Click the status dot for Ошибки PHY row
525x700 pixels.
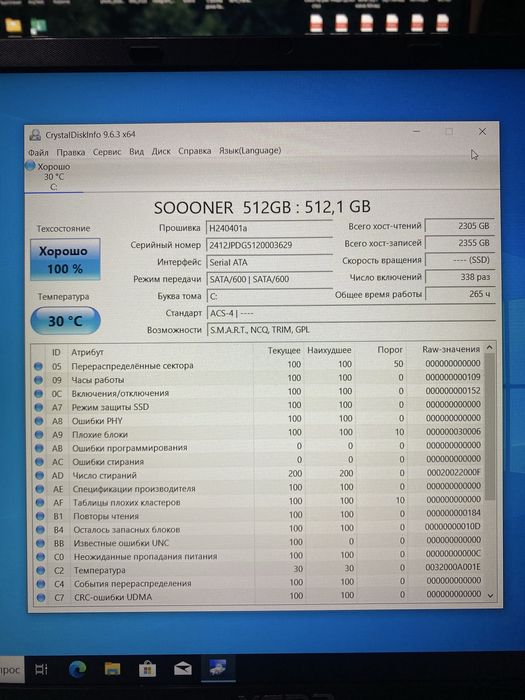tap(39, 421)
